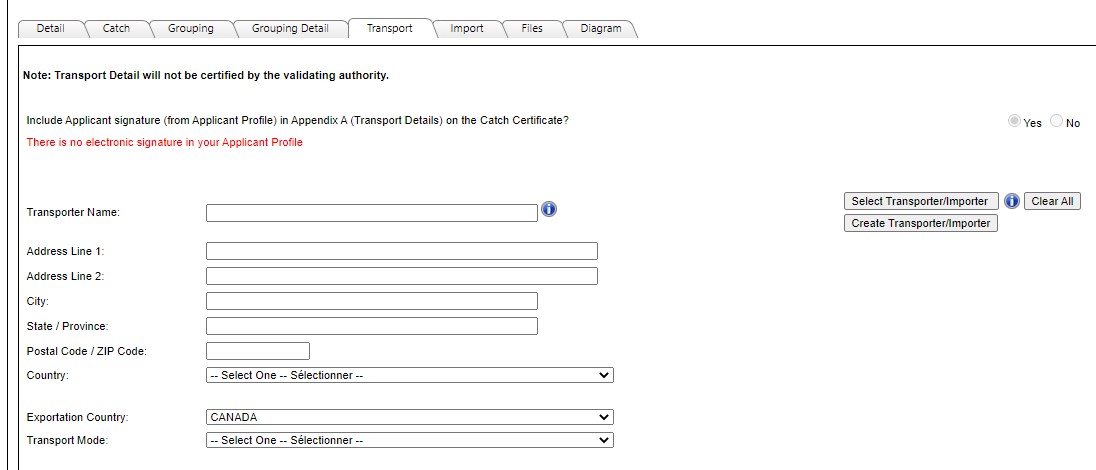The height and width of the screenshot is (470, 1096).
Task: Click Select Transporter/Importer button
Action: click(921, 201)
